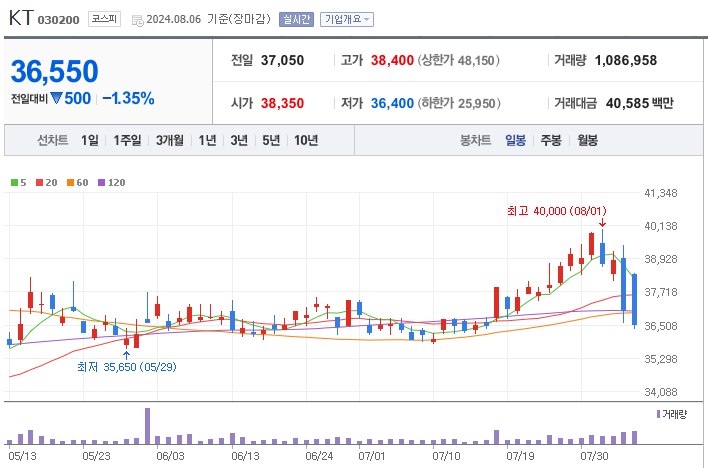The height and width of the screenshot is (468, 708).
Task: Select the 1년 line chart period
Action: [207, 140]
